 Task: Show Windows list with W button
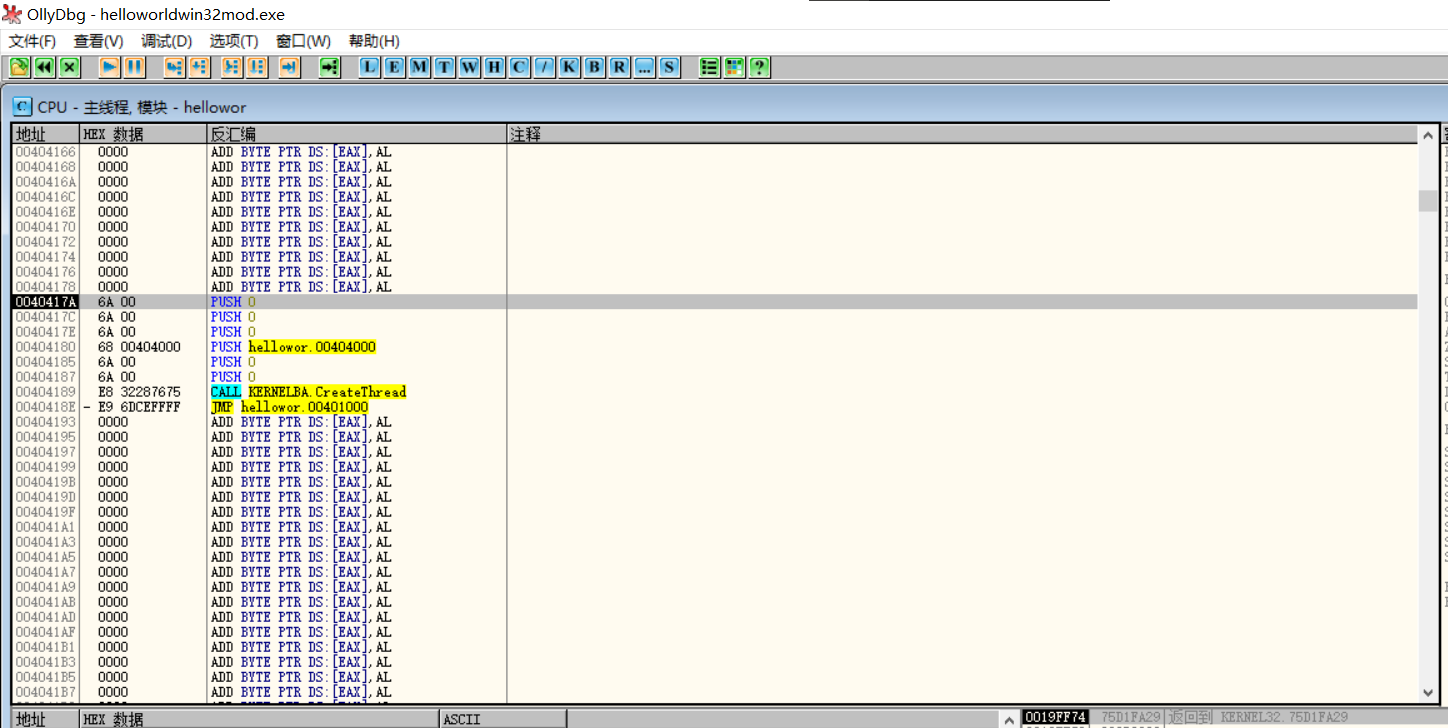(x=470, y=67)
